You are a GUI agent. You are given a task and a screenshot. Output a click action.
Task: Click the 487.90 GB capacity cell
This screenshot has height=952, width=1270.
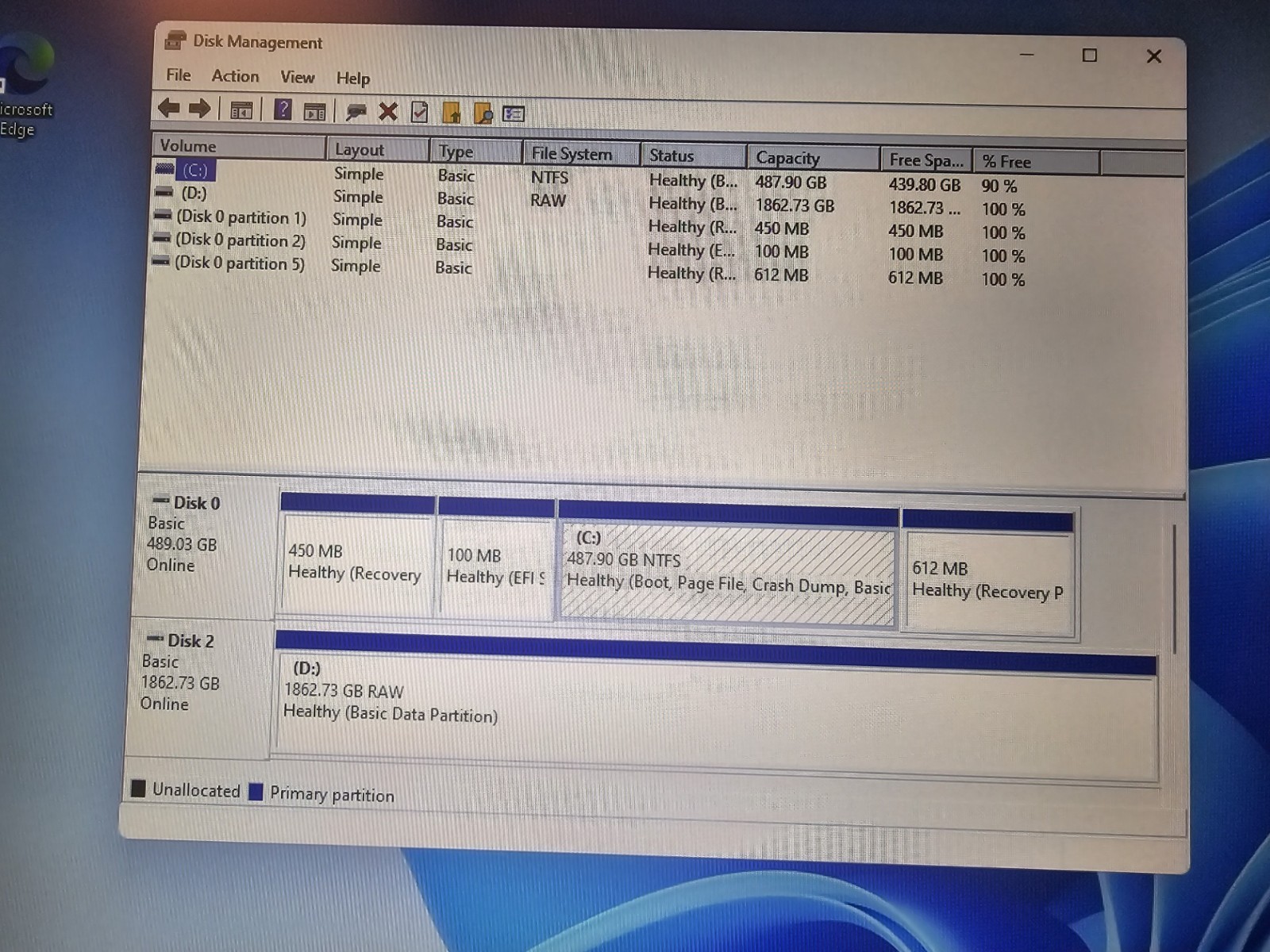click(791, 182)
